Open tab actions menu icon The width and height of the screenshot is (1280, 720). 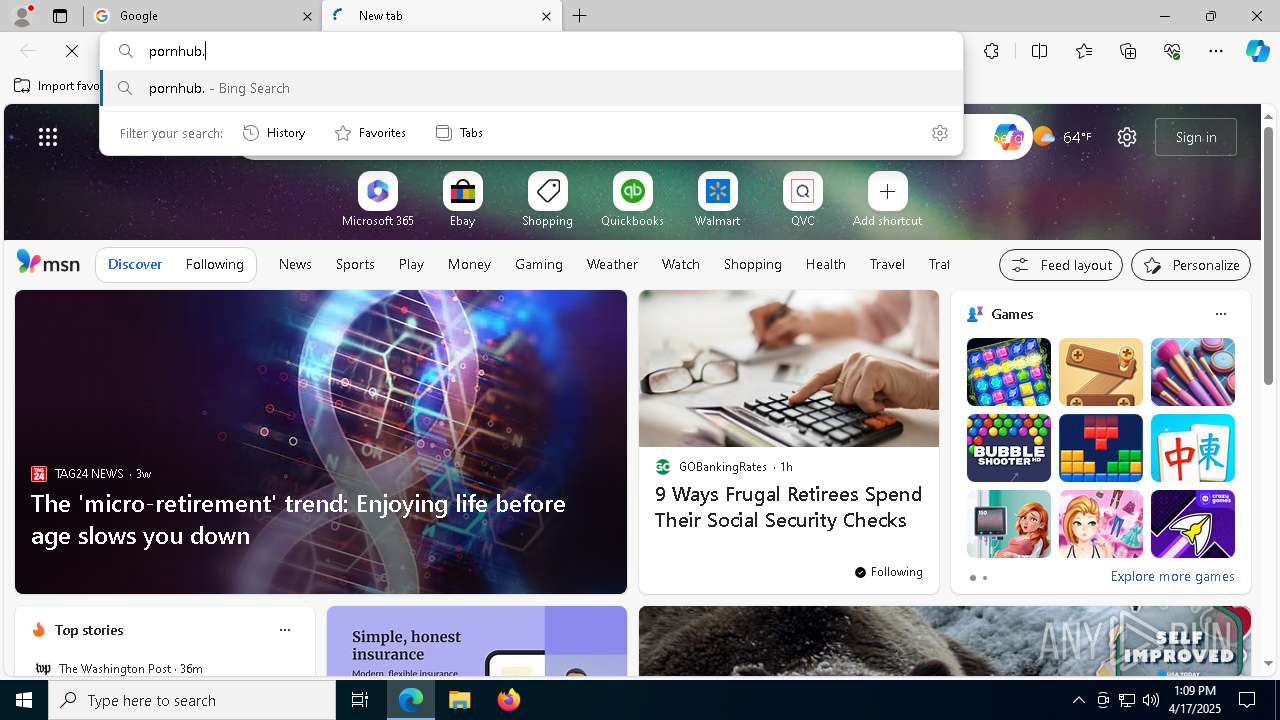click(60, 16)
